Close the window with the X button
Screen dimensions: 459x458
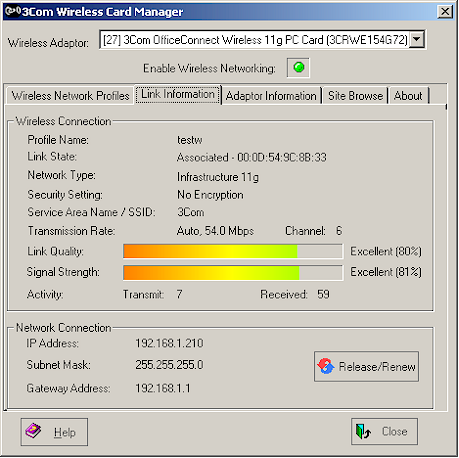[445, 12]
